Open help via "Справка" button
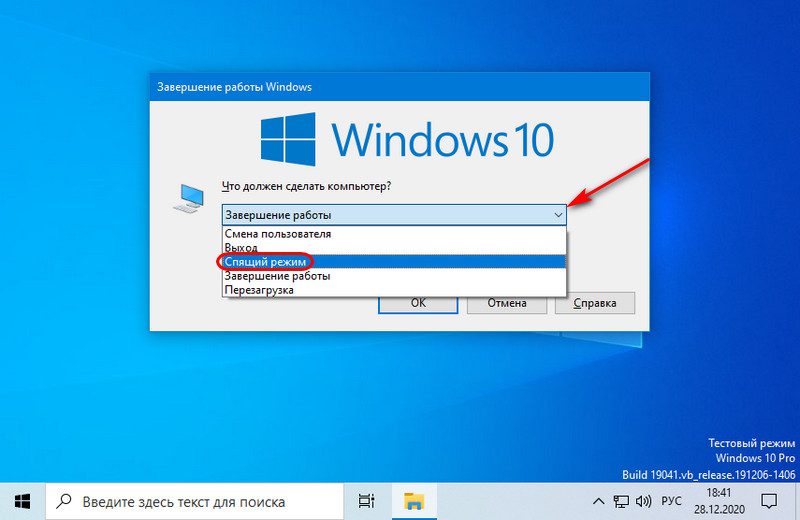This screenshot has width=800, height=520. point(595,303)
